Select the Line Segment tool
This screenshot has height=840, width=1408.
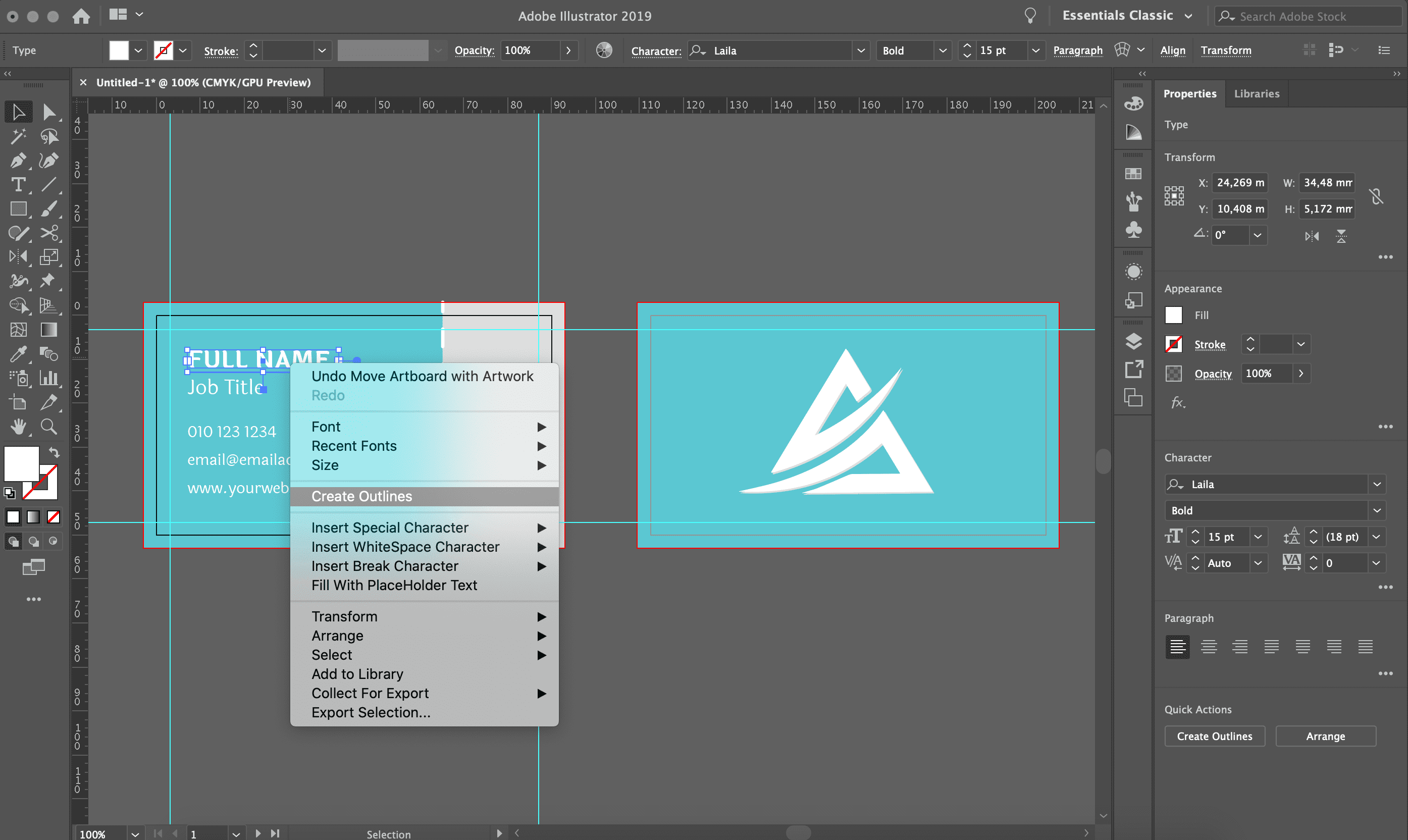pyautogui.click(x=48, y=185)
